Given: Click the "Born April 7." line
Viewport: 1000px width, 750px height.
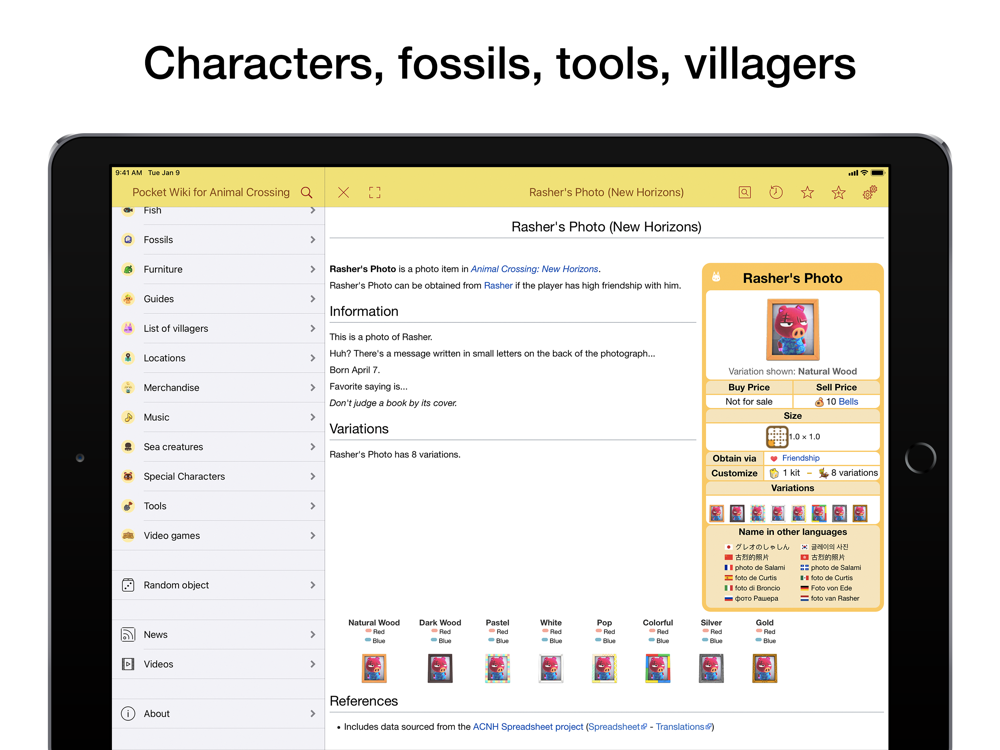Looking at the screenshot, I should (x=355, y=370).
